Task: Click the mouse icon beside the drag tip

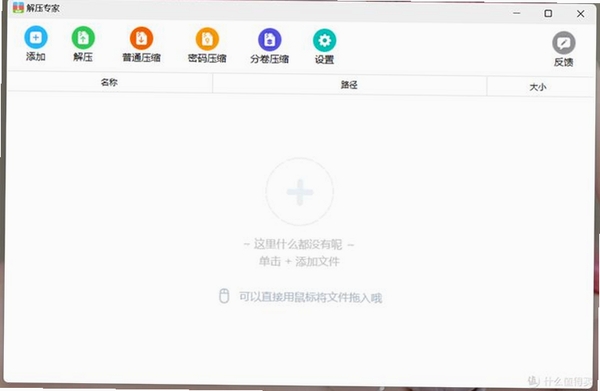Action: click(224, 296)
